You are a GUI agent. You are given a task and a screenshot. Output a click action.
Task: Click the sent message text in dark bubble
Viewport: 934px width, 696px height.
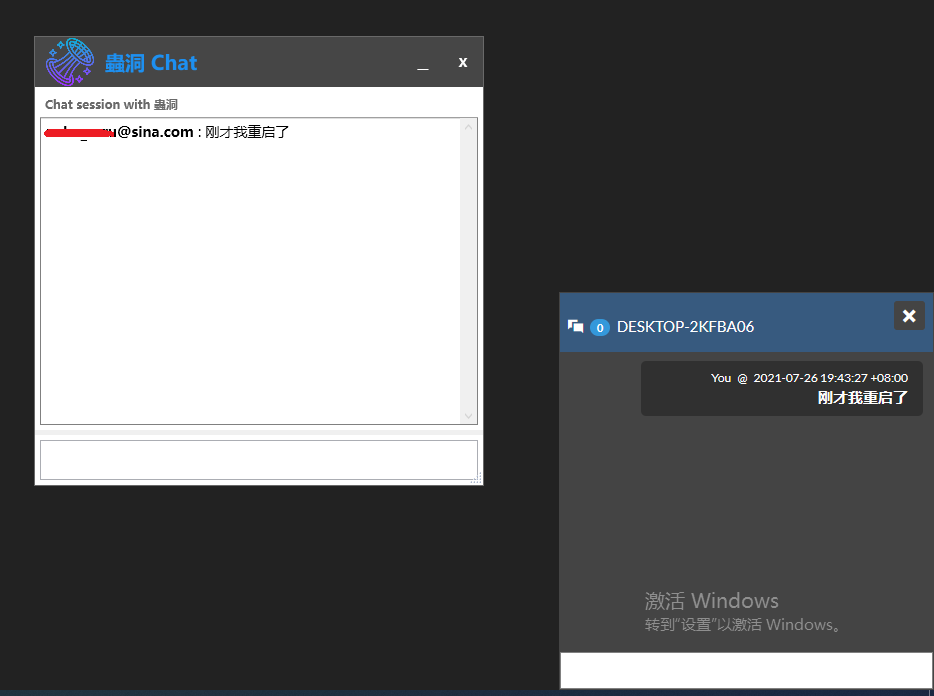pyautogui.click(x=862, y=398)
